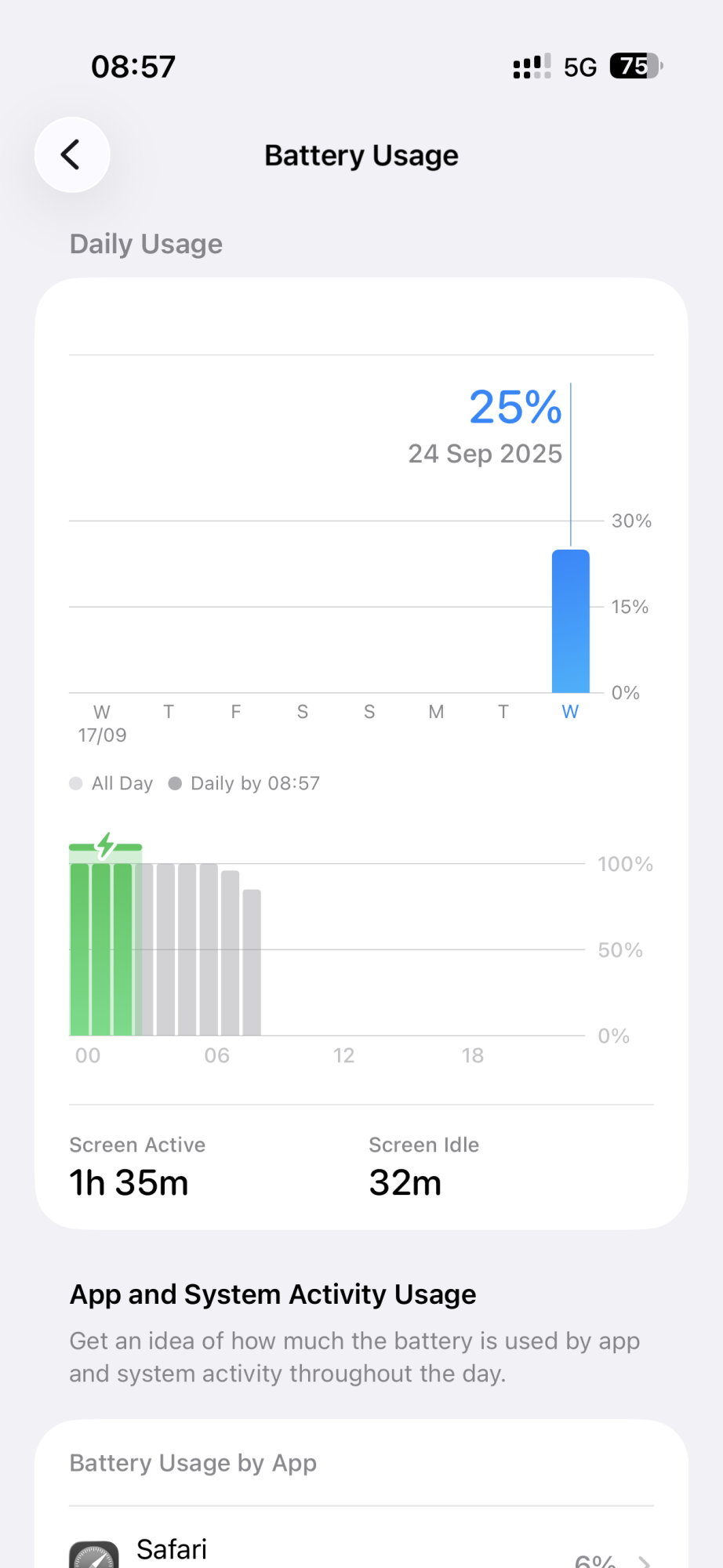Viewport: 723px width, 1568px height.
Task: Tap the battery level indicator in status bar
Action: point(636,67)
